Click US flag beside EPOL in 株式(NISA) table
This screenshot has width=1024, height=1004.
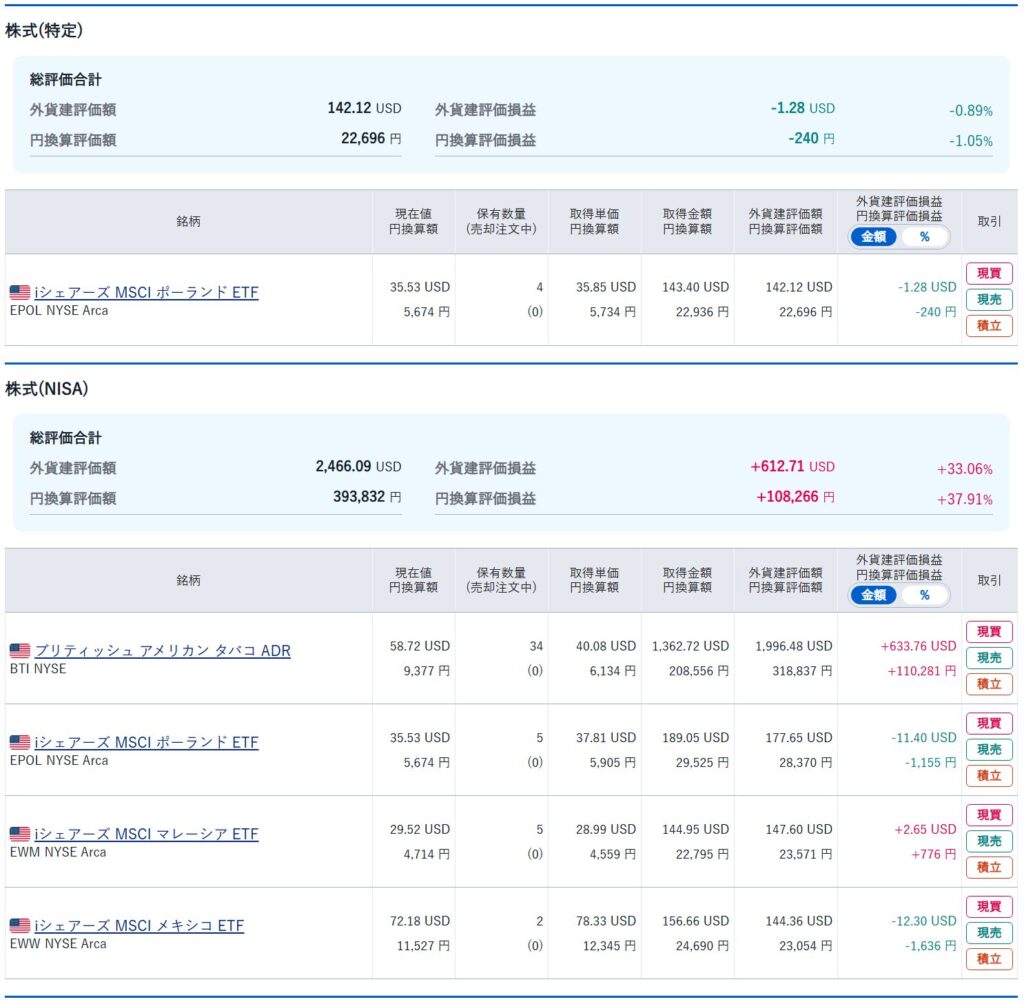[x=19, y=743]
